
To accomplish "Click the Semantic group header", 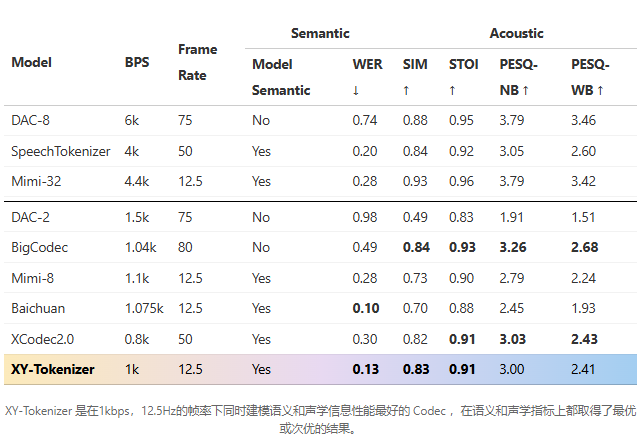I will 320,33.
